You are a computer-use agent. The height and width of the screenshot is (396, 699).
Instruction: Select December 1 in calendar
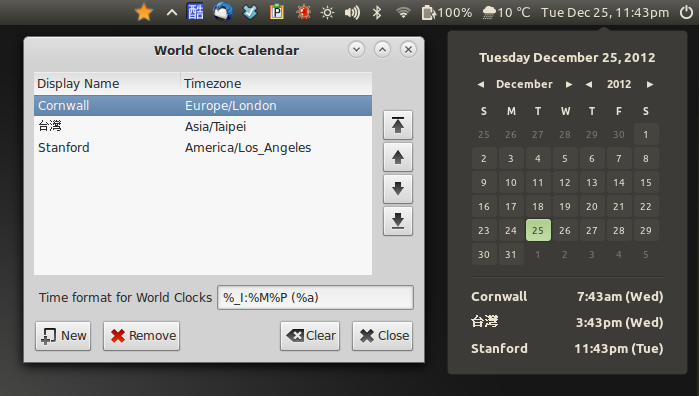646,134
